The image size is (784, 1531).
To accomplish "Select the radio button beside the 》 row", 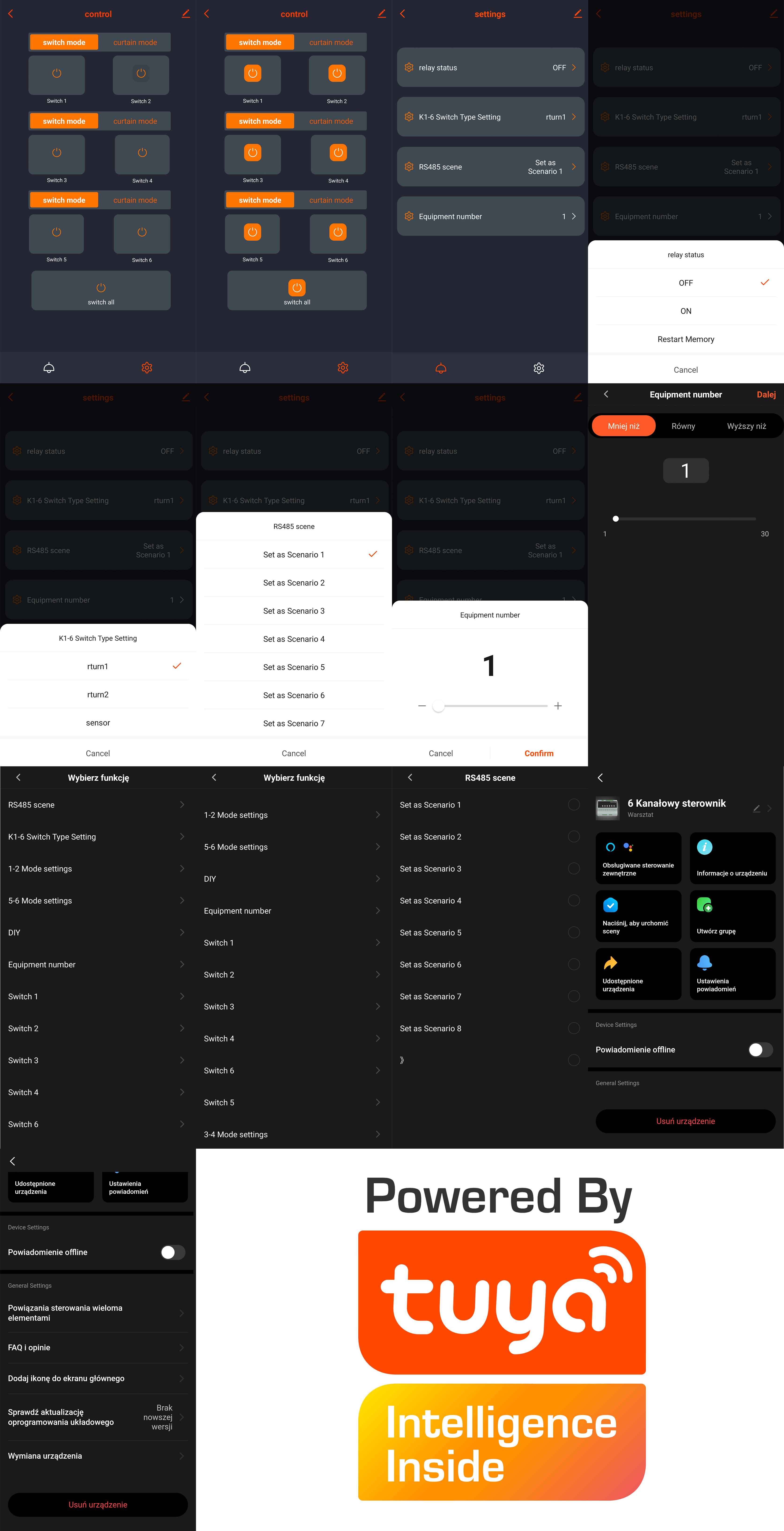I will tap(574, 1060).
